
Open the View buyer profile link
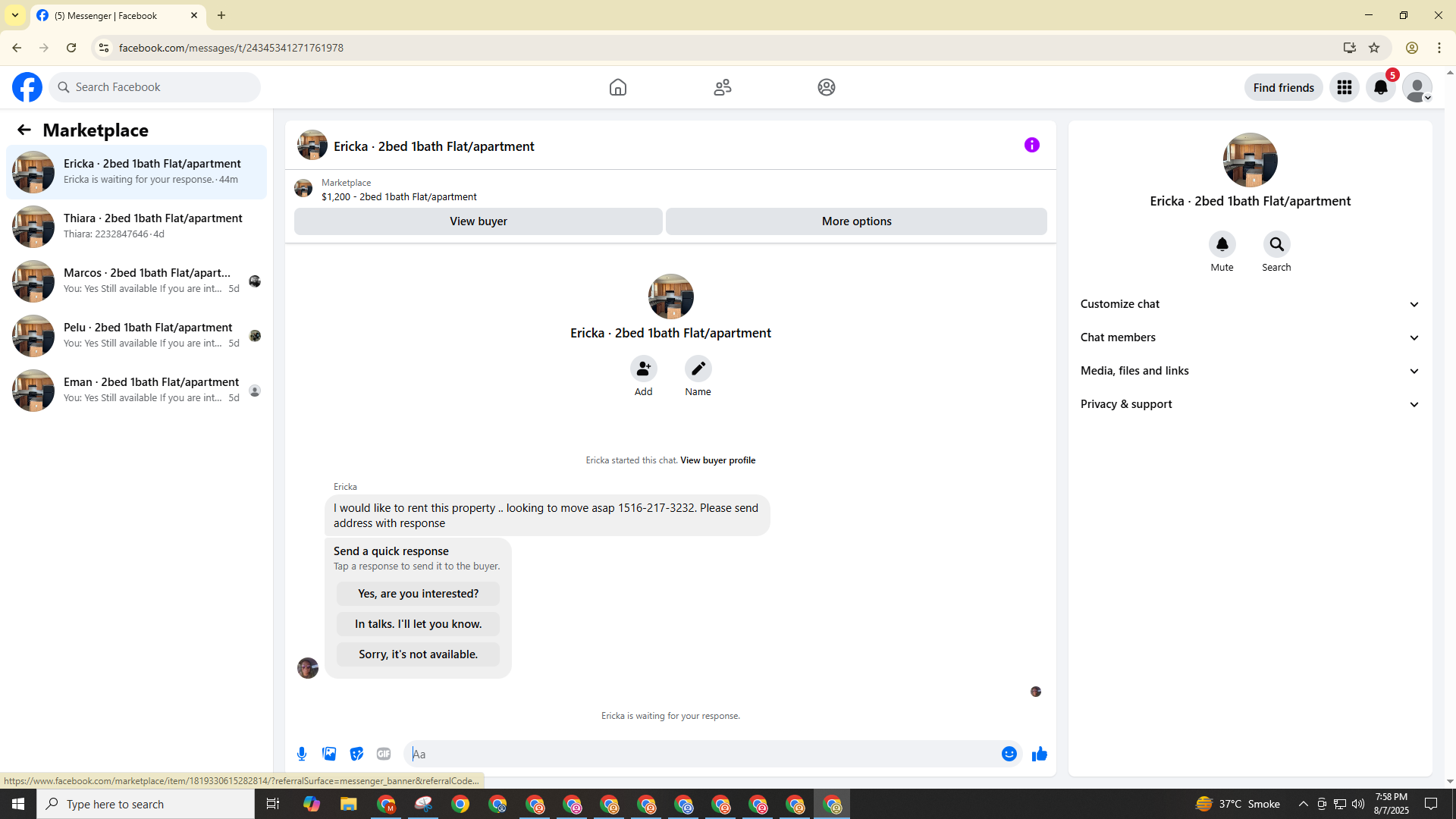point(717,460)
